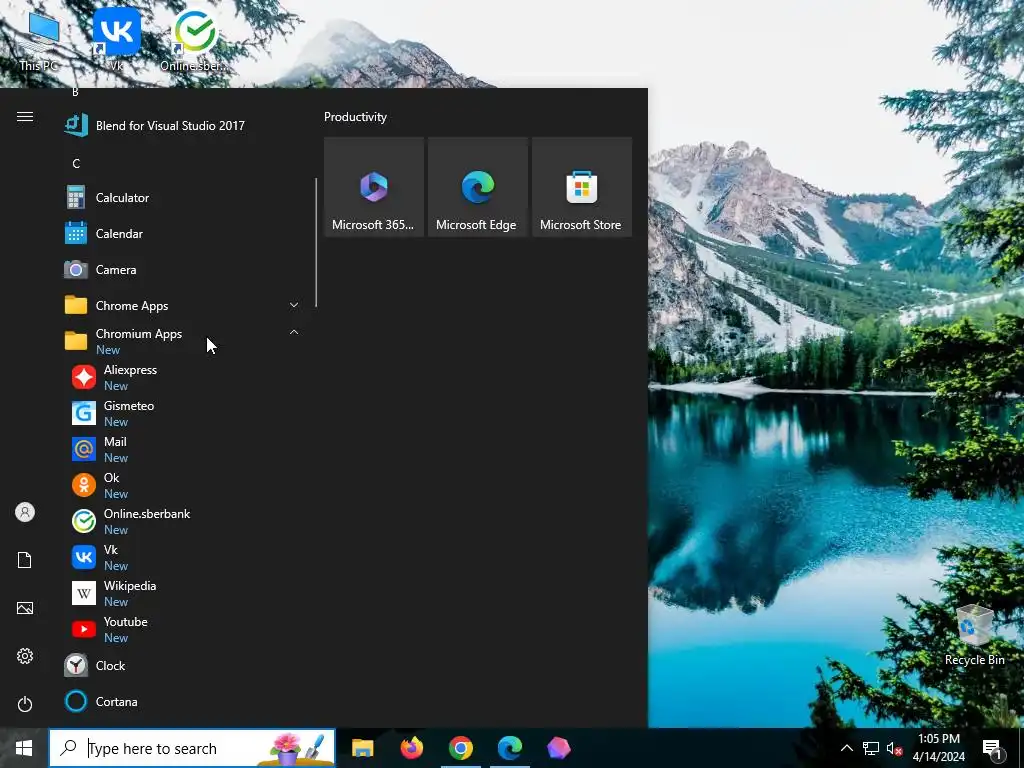Click the Start button
1024x768 pixels.
point(24,748)
